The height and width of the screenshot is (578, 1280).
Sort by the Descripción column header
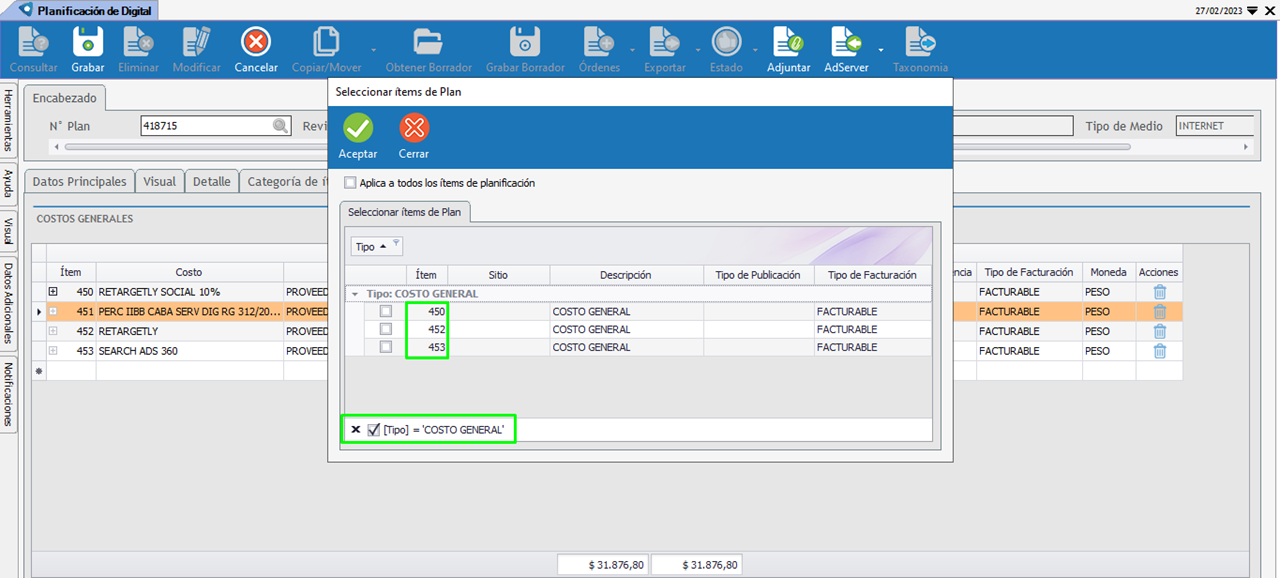tap(626, 275)
